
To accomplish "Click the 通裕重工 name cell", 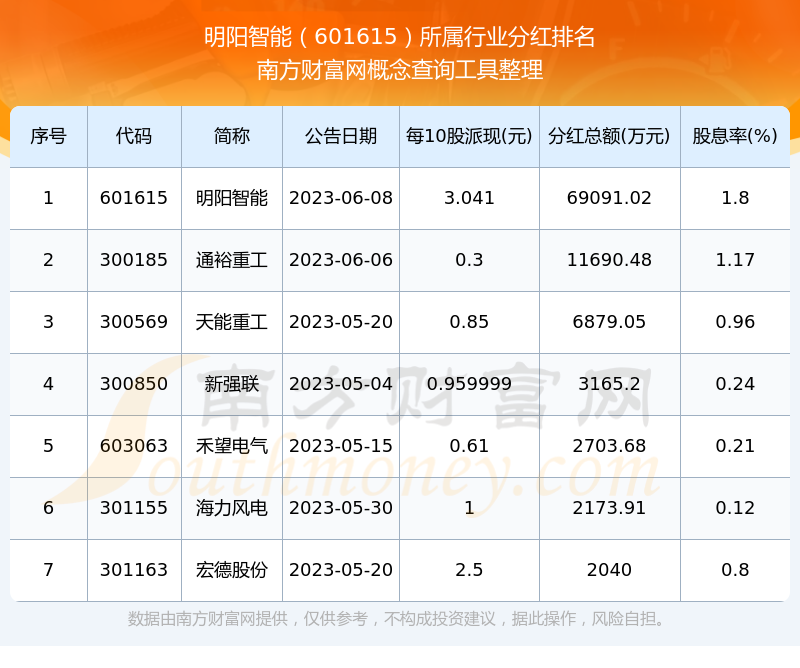I will click(232, 260).
